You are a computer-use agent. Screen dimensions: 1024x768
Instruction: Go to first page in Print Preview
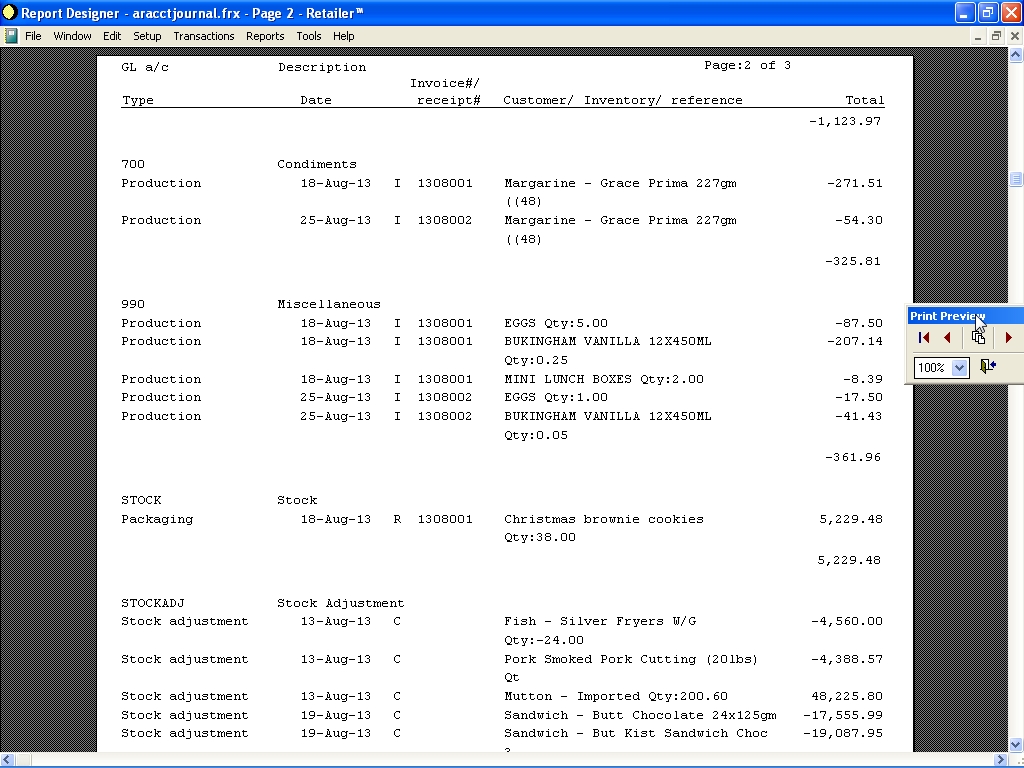(924, 338)
